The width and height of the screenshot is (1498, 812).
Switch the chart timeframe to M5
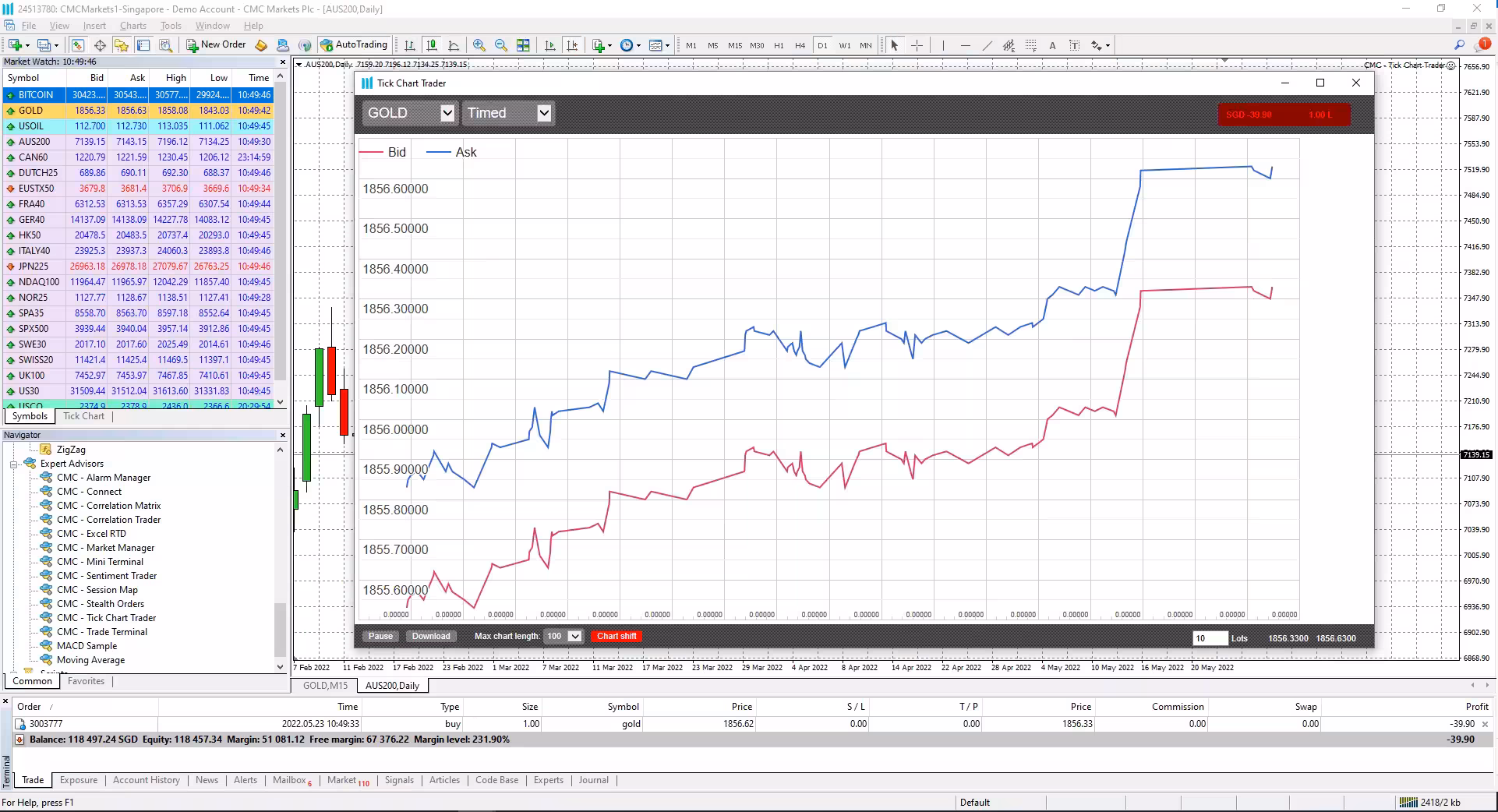click(x=712, y=45)
